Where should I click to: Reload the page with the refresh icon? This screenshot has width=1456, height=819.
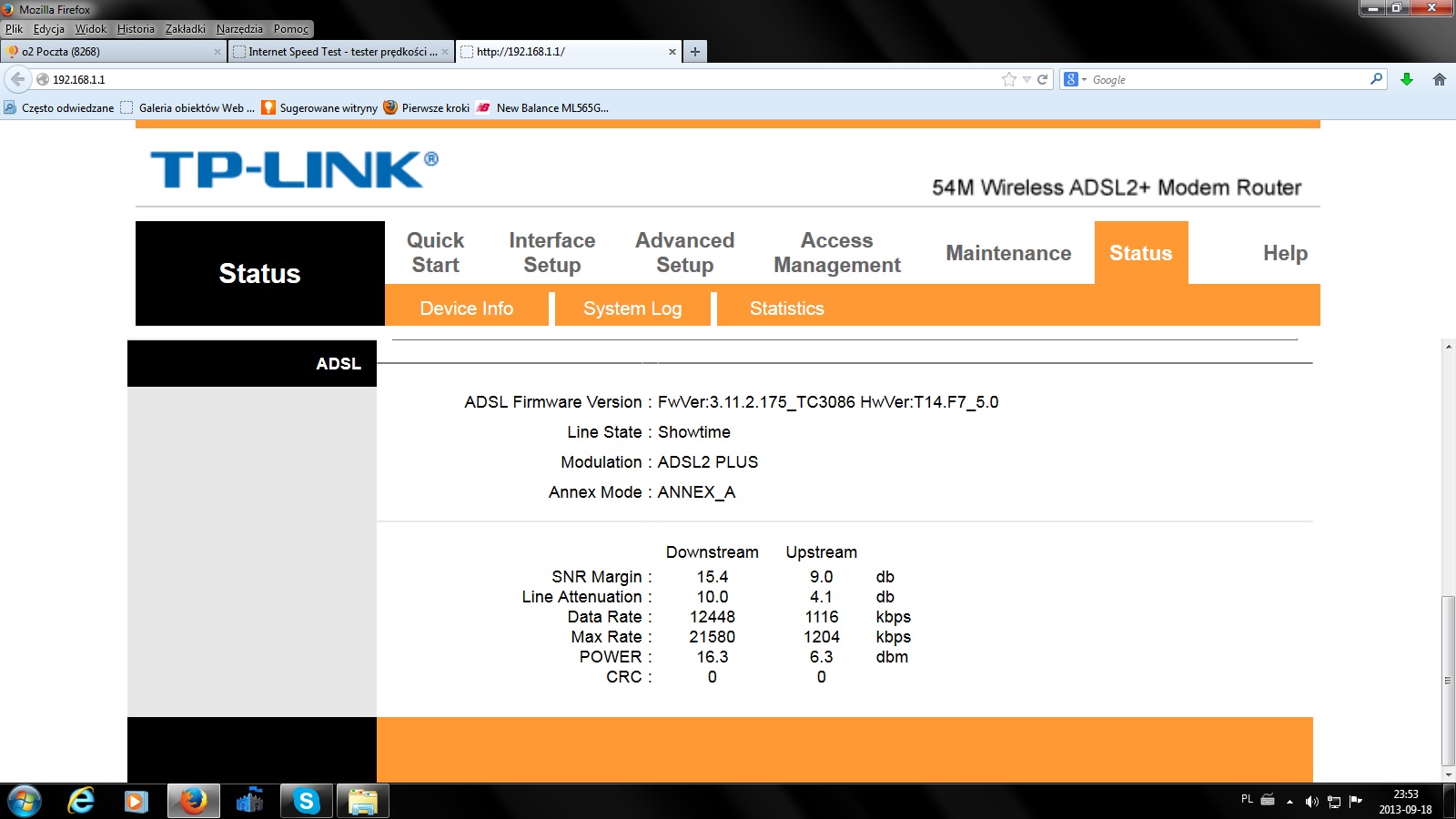coord(1042,79)
